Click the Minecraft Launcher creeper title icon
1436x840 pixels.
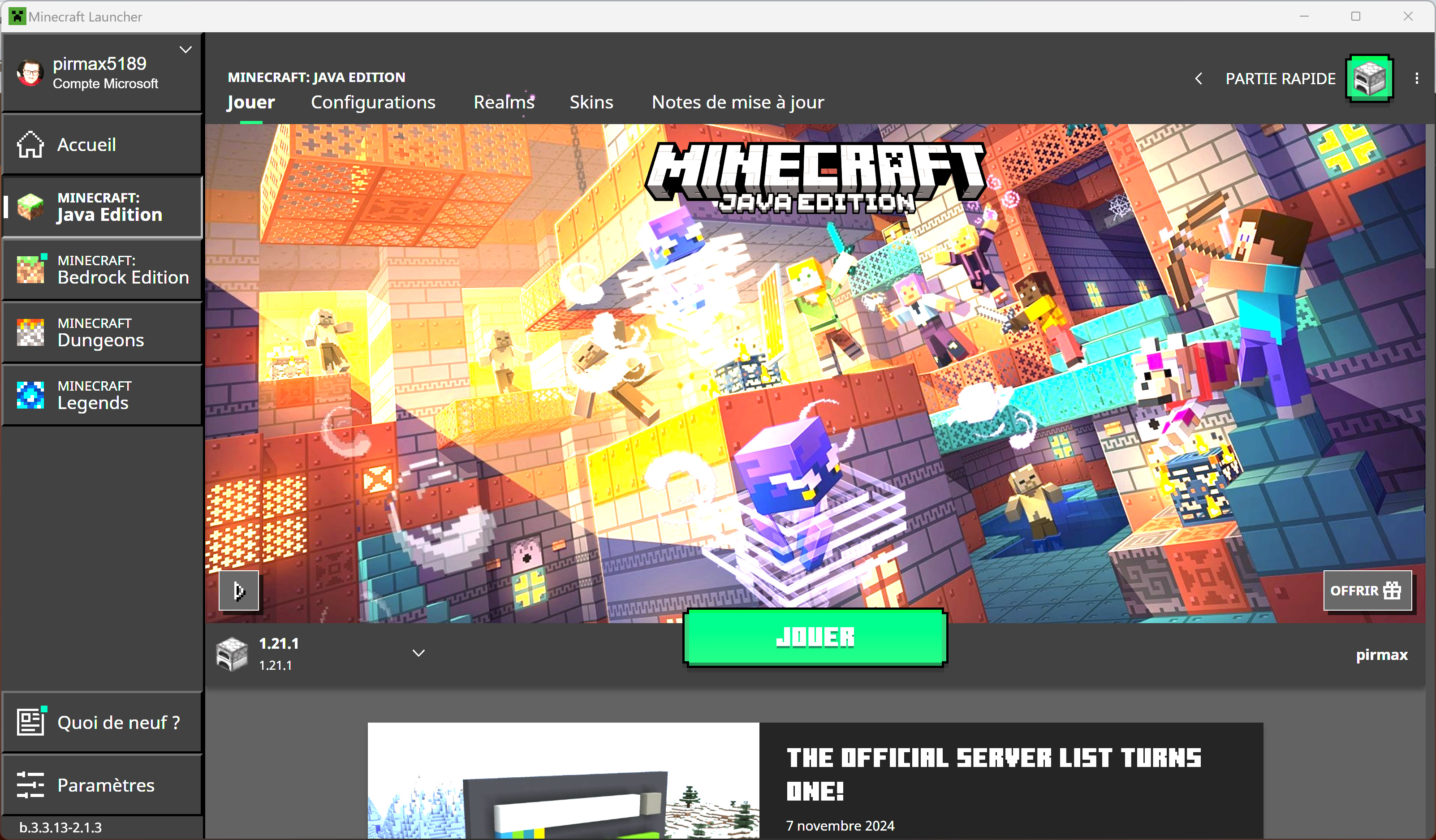click(17, 17)
